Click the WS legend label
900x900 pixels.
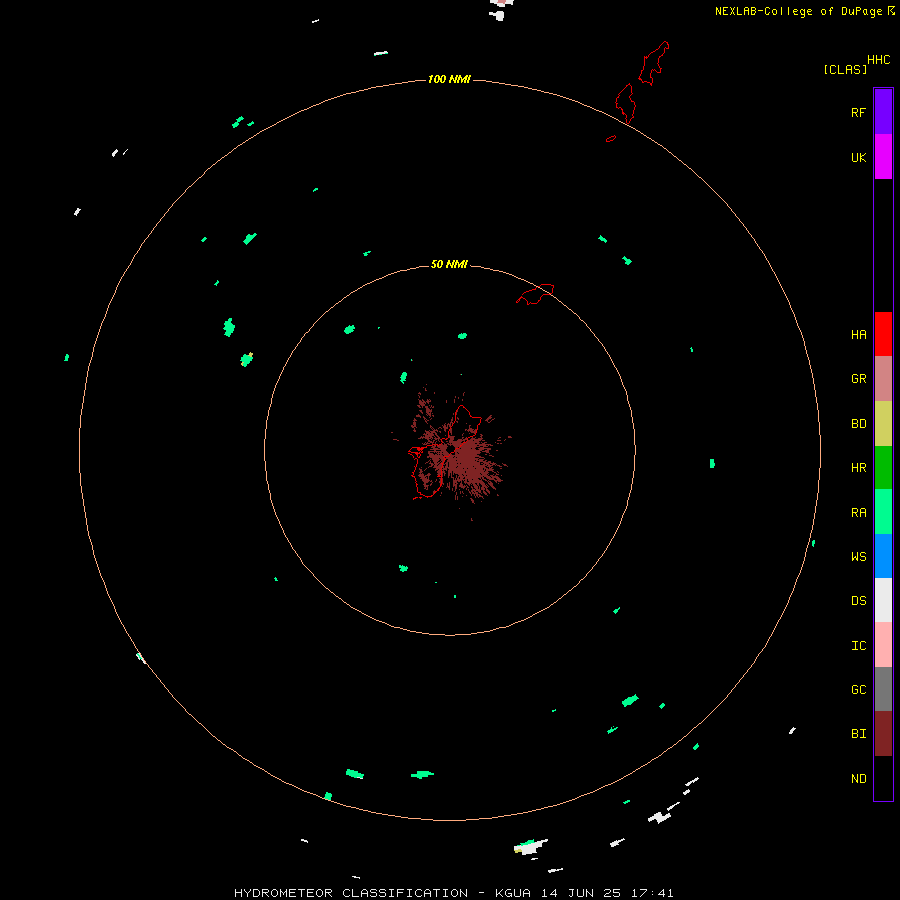[x=858, y=556]
